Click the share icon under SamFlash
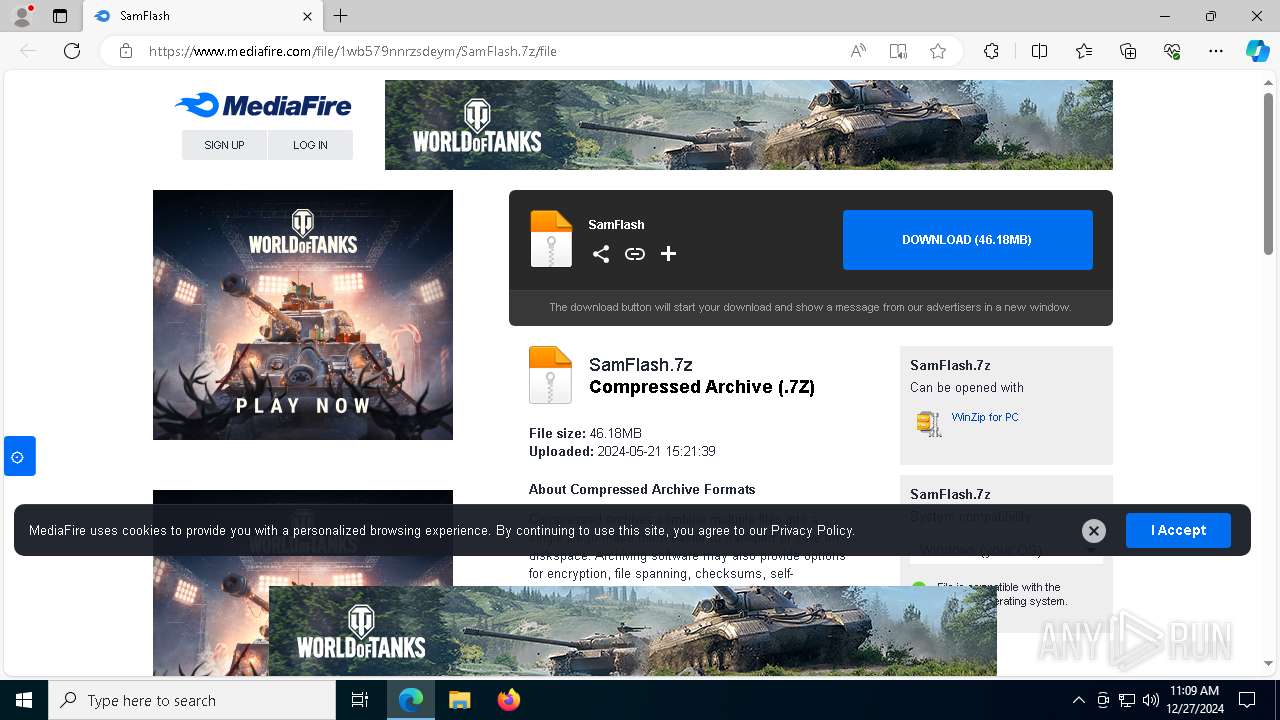 click(x=601, y=254)
